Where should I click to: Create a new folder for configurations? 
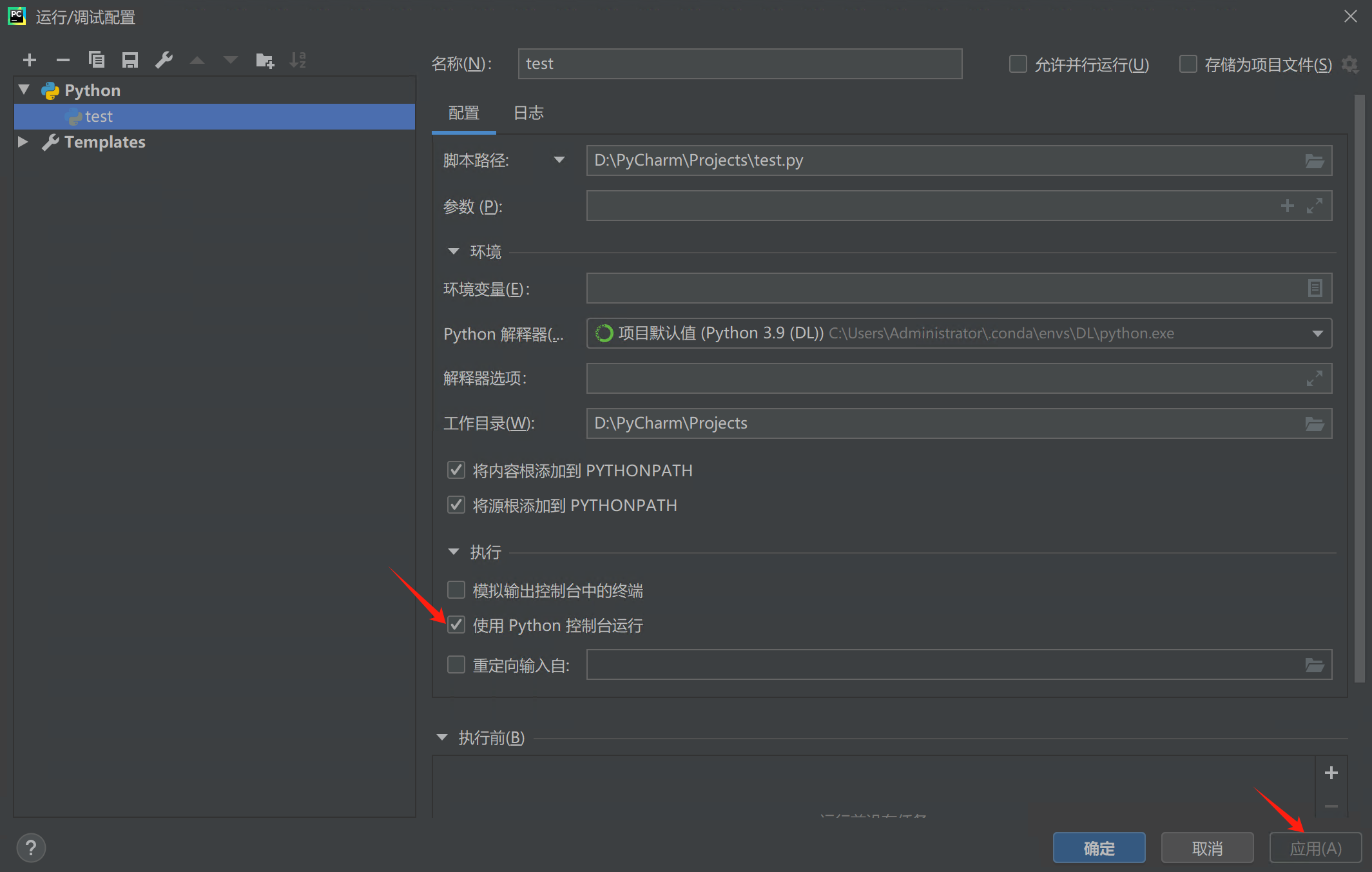264,59
